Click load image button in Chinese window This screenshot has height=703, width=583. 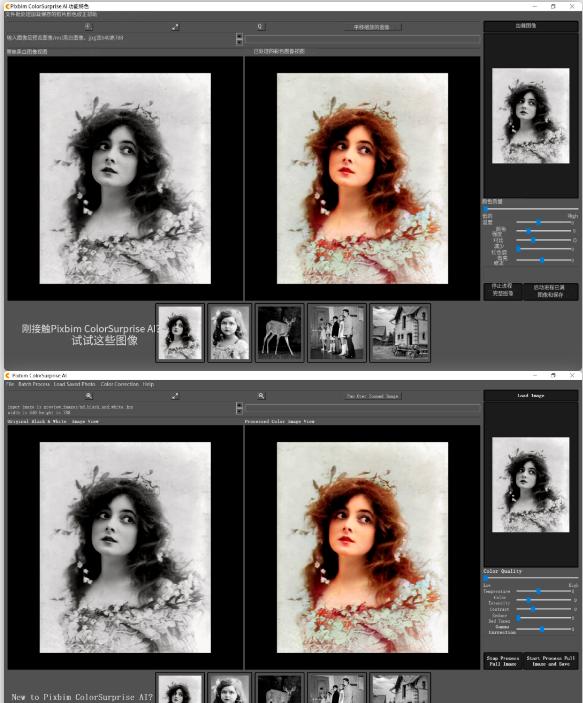531,26
